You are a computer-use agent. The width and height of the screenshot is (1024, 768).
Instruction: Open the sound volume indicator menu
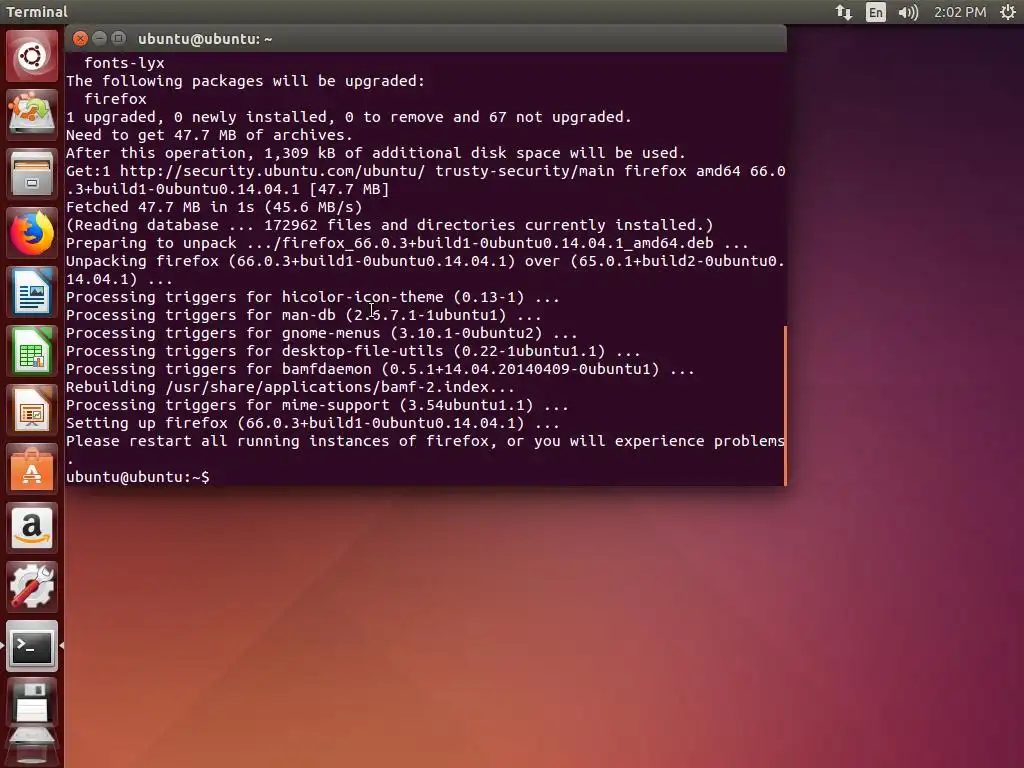(x=908, y=12)
